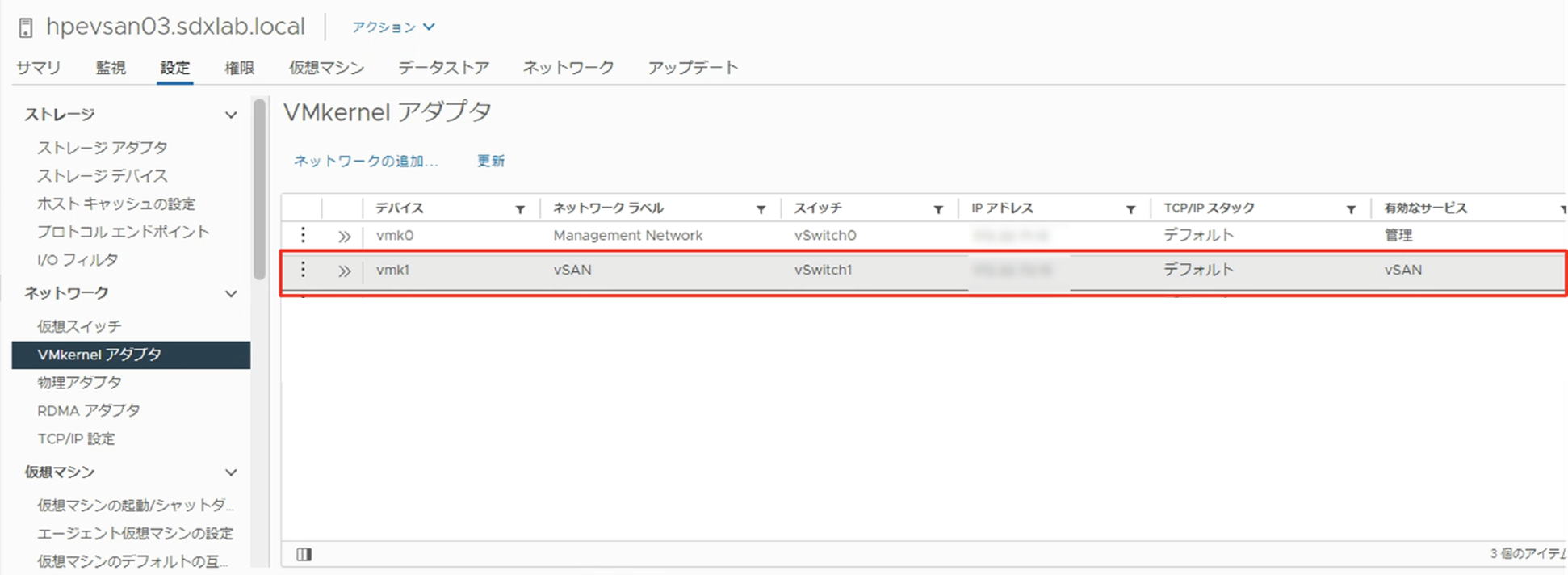
Task: Open 仮想マシンの起動/シャットダウン settings
Action: point(136,506)
